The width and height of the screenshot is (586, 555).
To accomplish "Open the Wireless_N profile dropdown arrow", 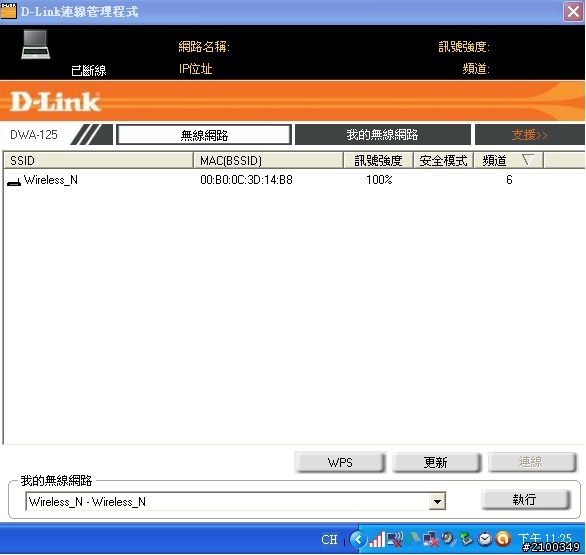I will click(x=437, y=502).
